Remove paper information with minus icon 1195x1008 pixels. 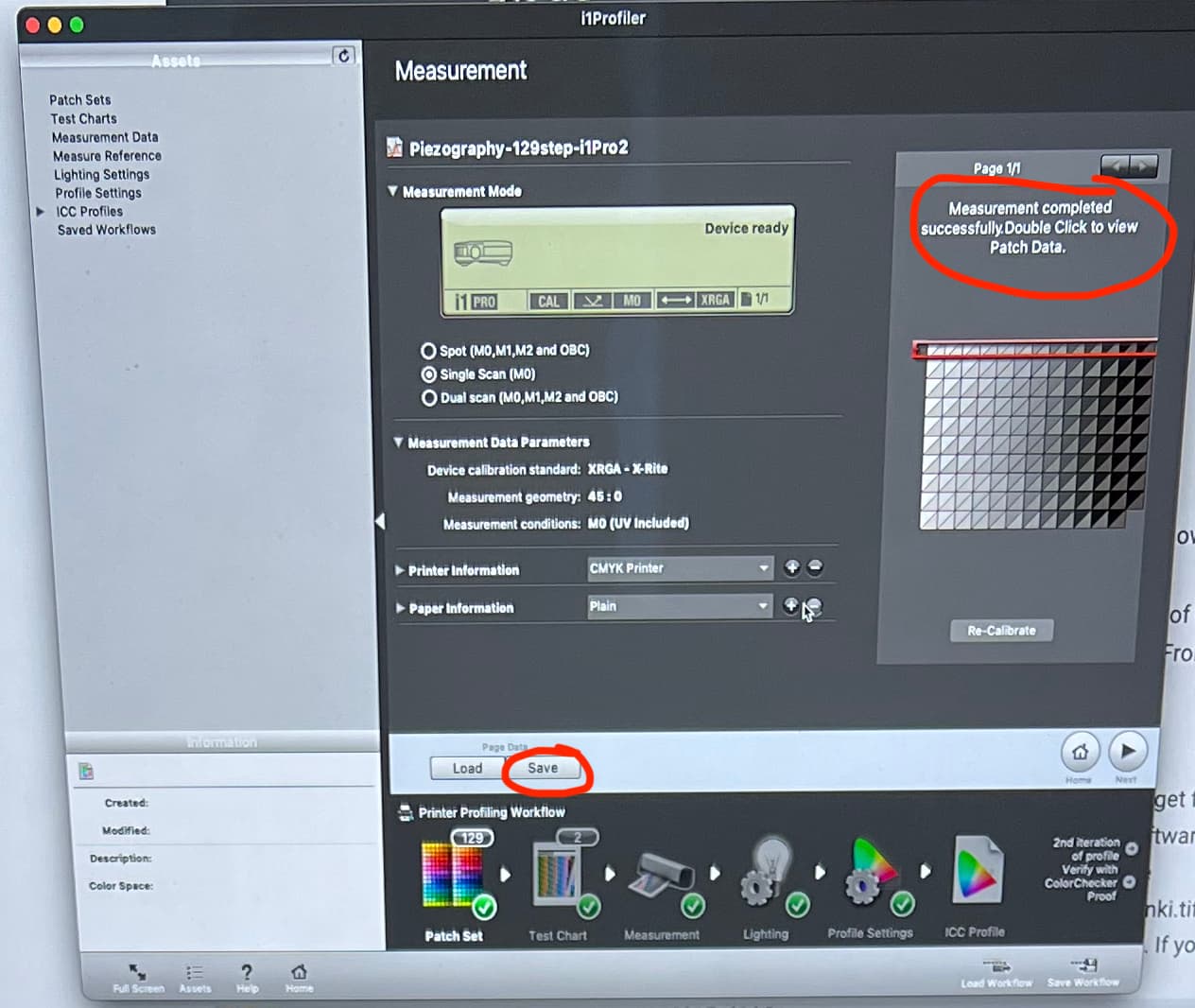tap(814, 605)
